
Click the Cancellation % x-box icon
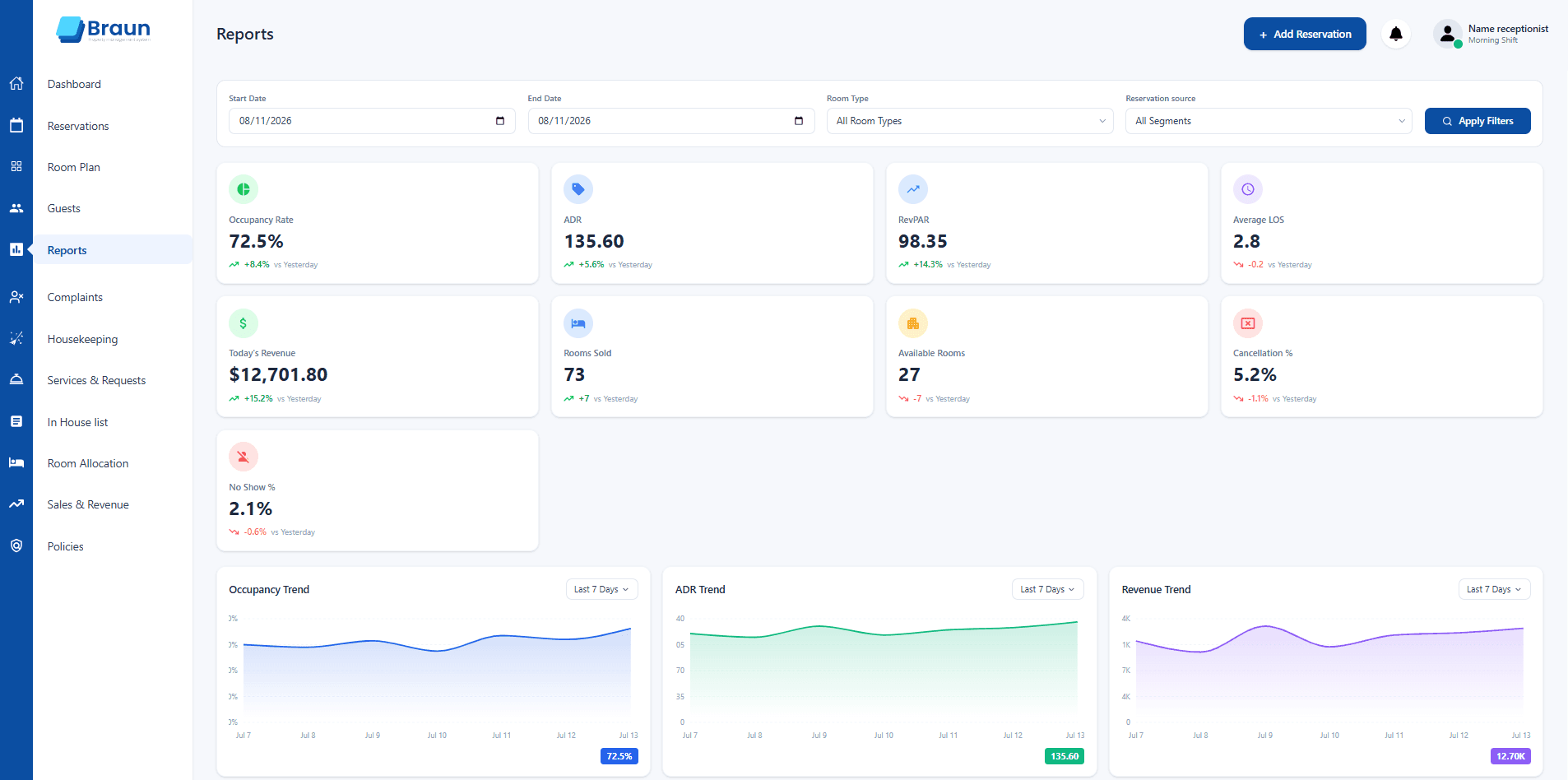[x=1248, y=323]
